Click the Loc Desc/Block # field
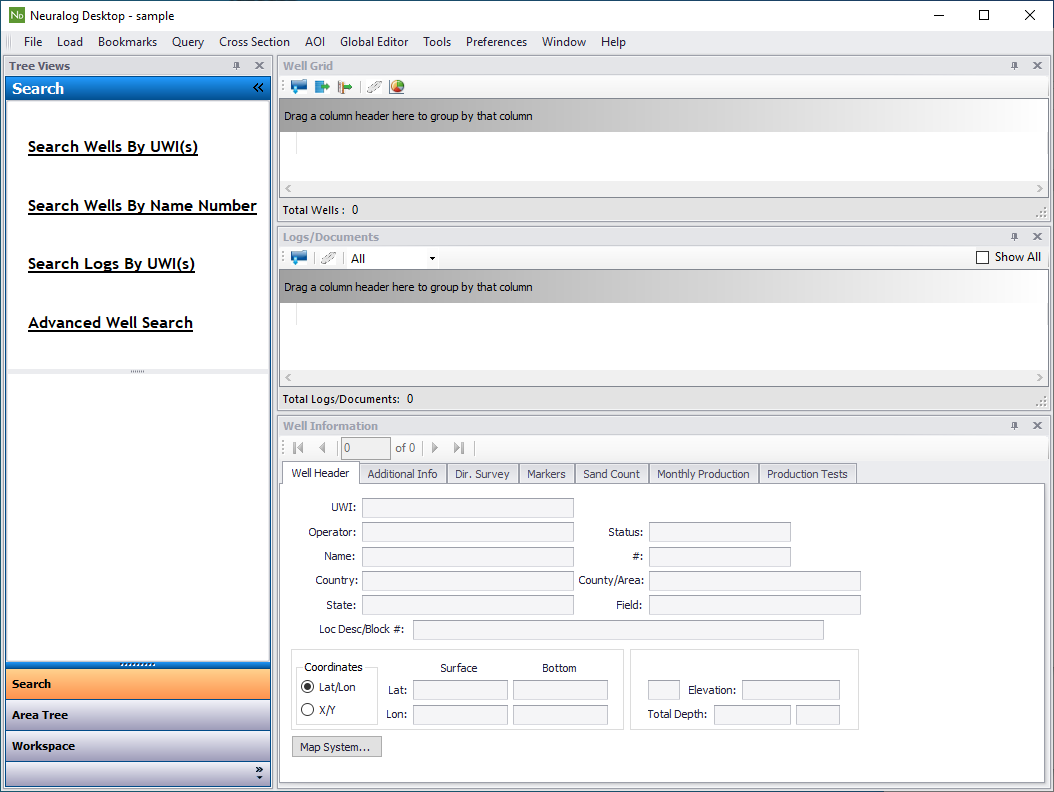Image resolution: width=1054 pixels, height=792 pixels. point(618,630)
